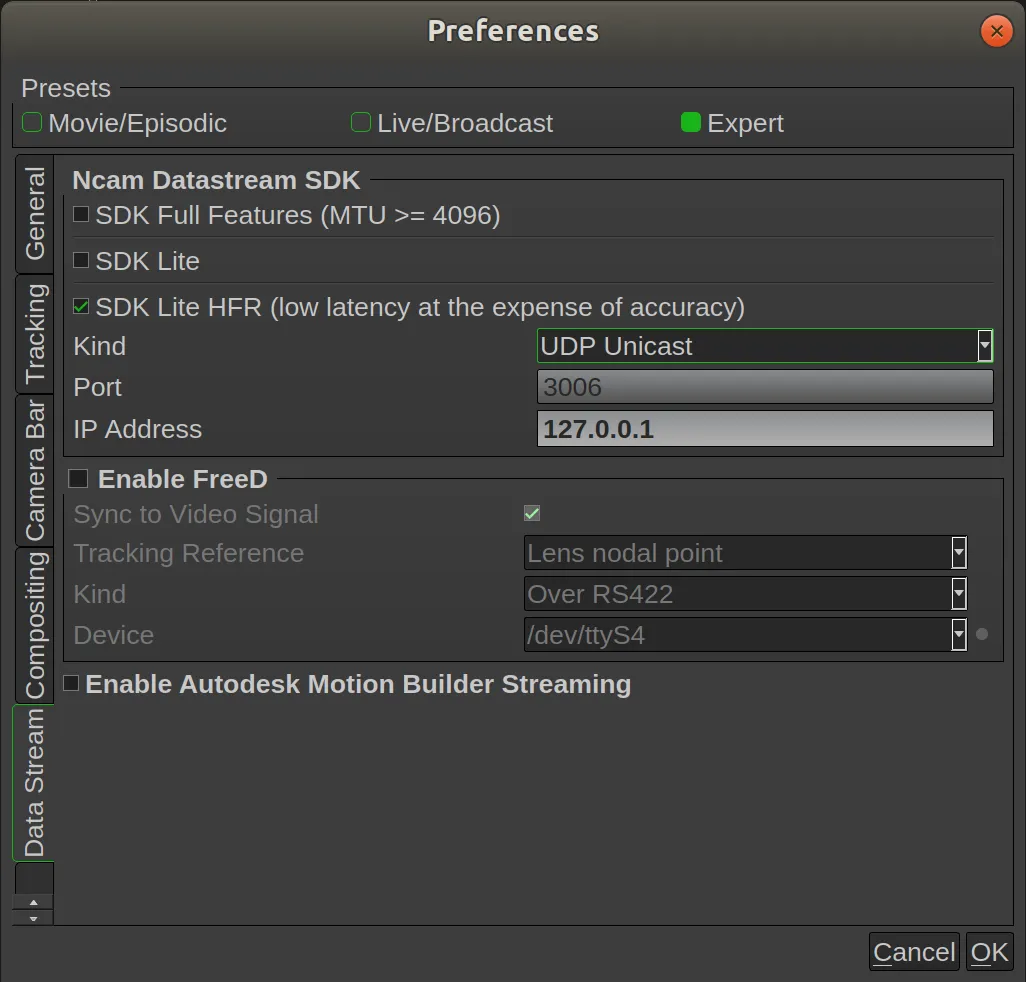The image size is (1026, 982).
Task: Toggle the Sync to Video Signal checkbox
Action: coord(532,514)
